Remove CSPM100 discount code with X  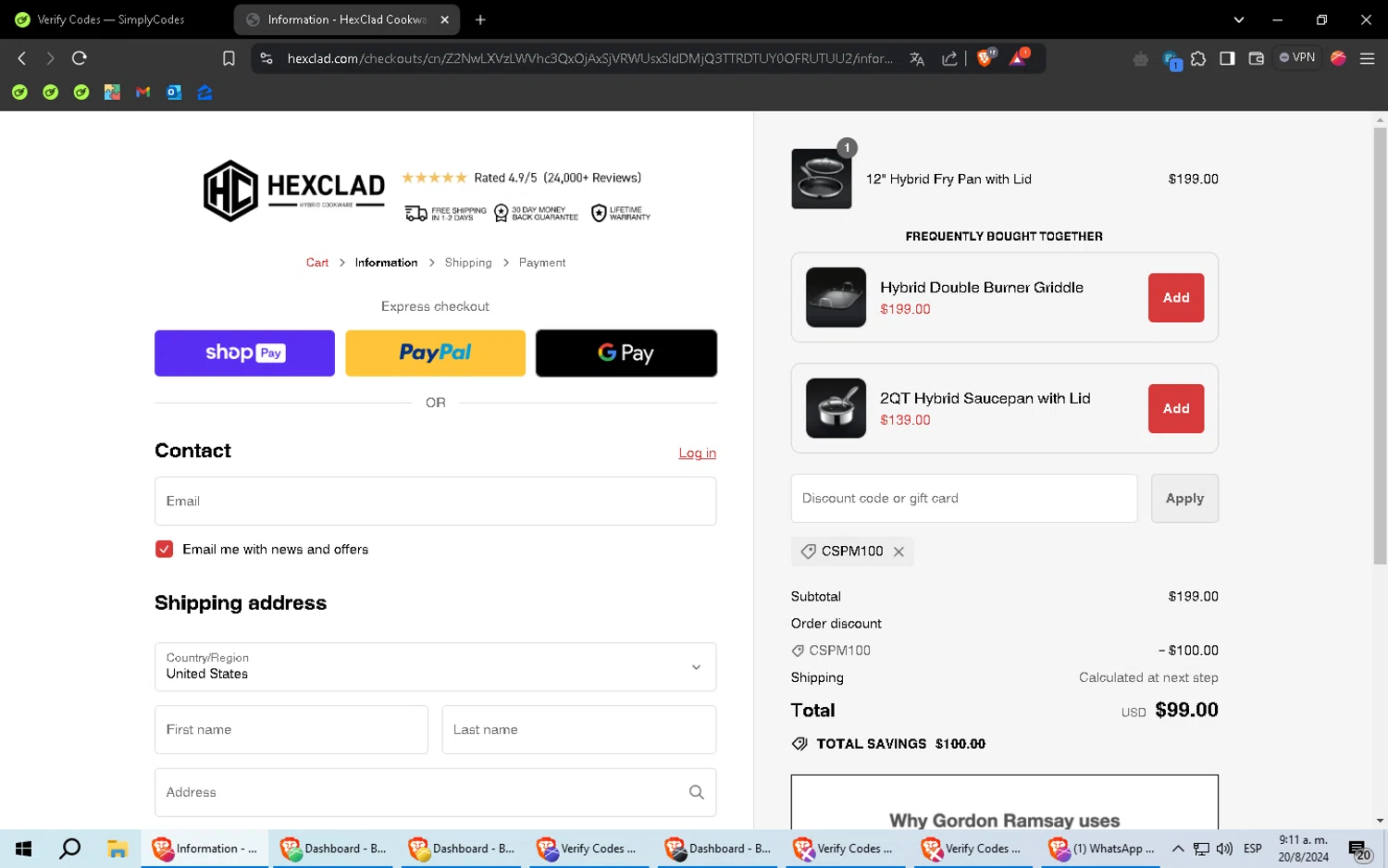tap(898, 552)
